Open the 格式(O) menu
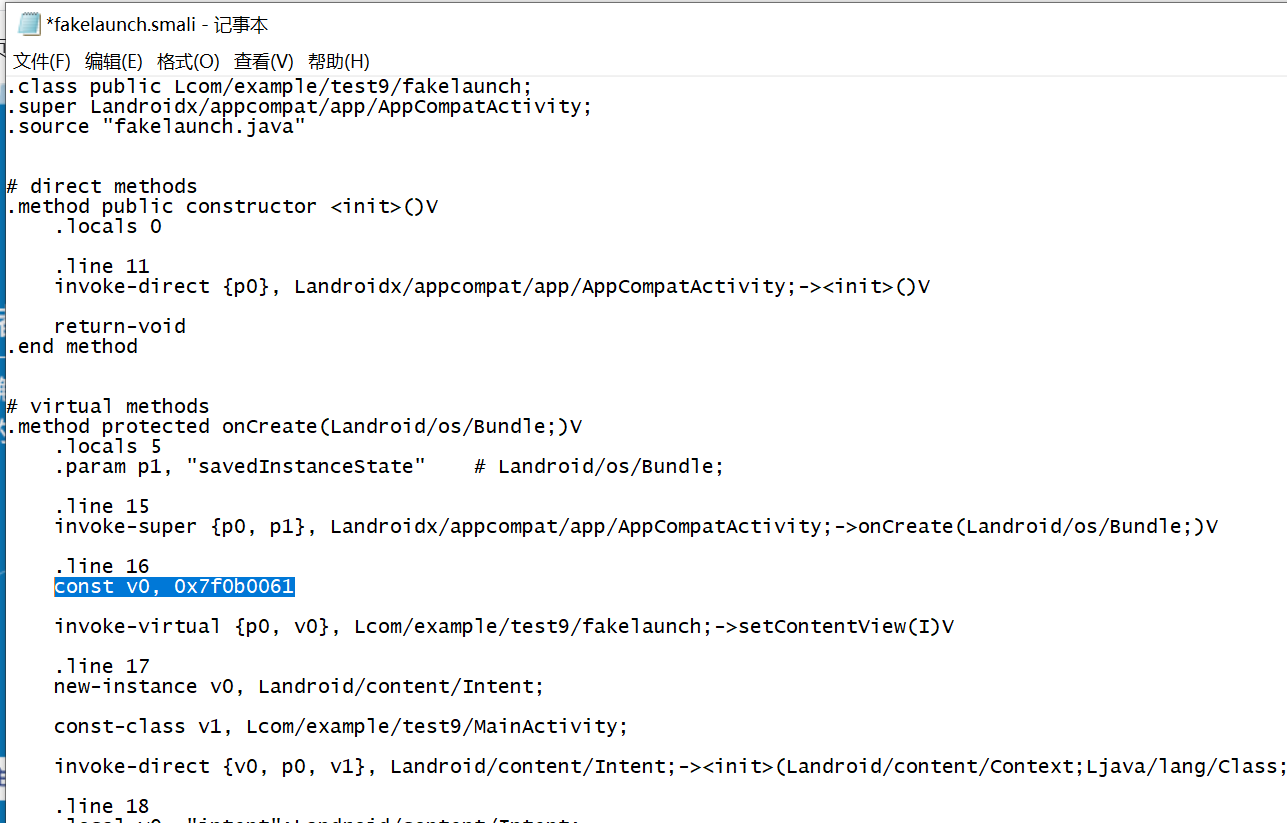The image size is (1287, 823). [188, 61]
